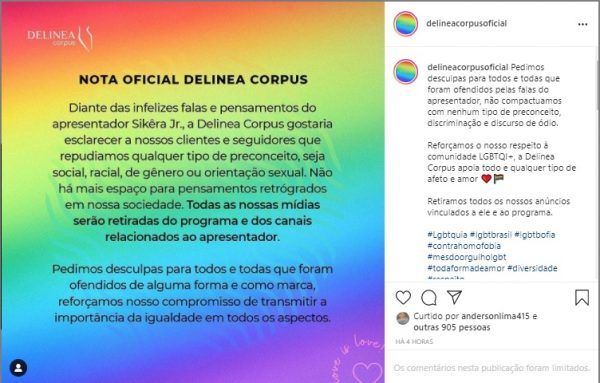This screenshot has width=600, height=383.
Task: Open the #lgbtbrasil hashtag
Action: [x=491, y=235]
